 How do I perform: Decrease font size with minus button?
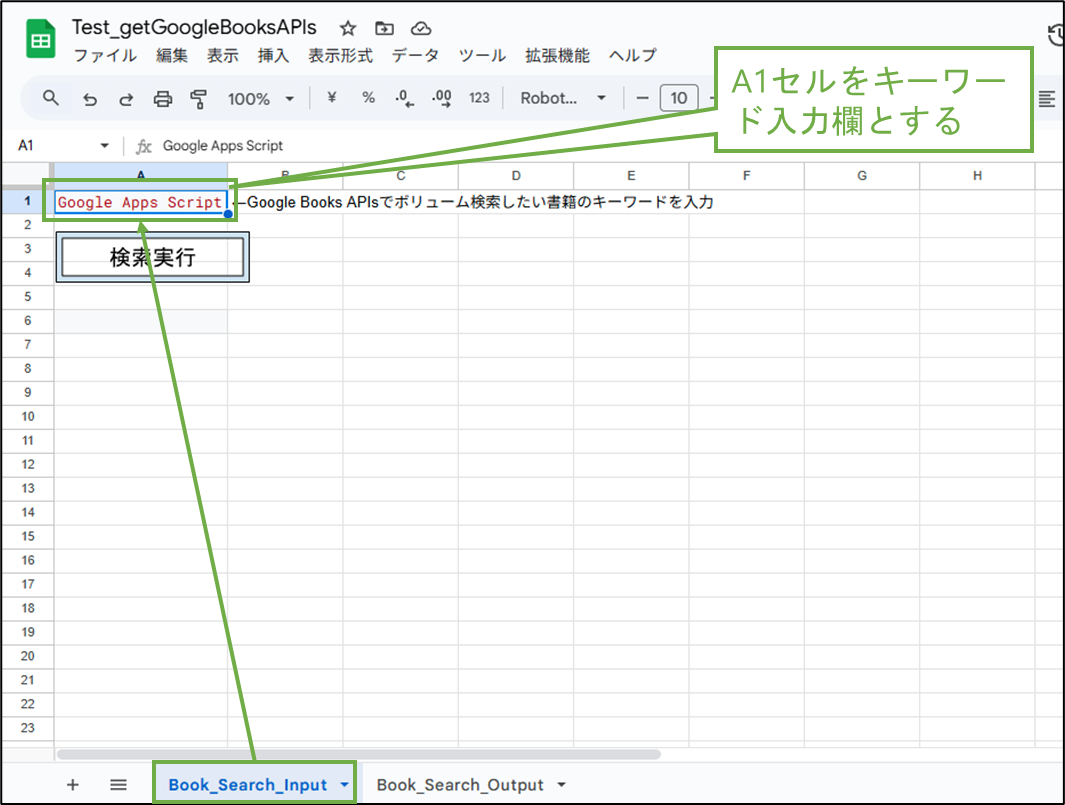[642, 99]
